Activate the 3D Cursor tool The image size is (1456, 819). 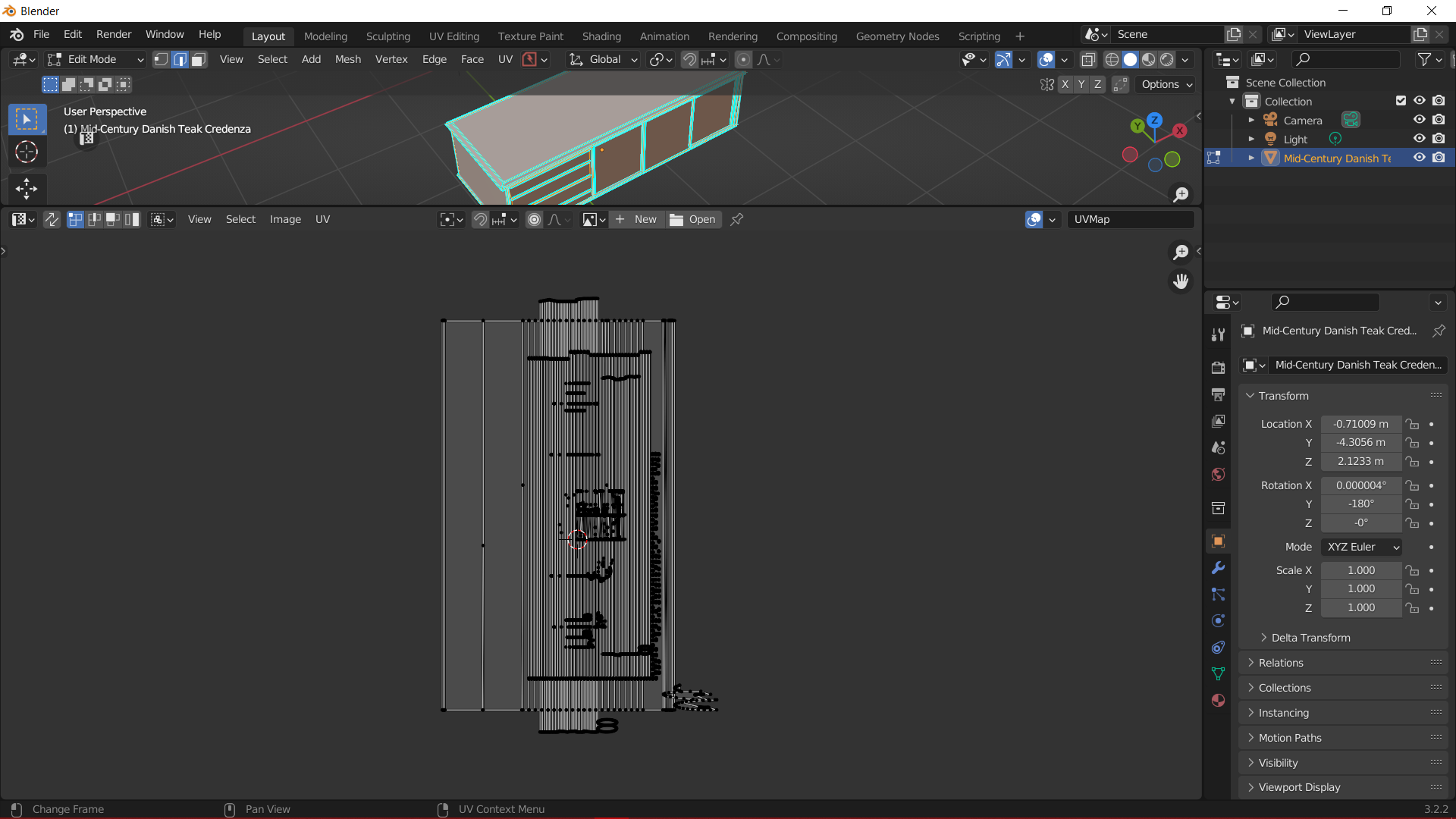point(27,152)
